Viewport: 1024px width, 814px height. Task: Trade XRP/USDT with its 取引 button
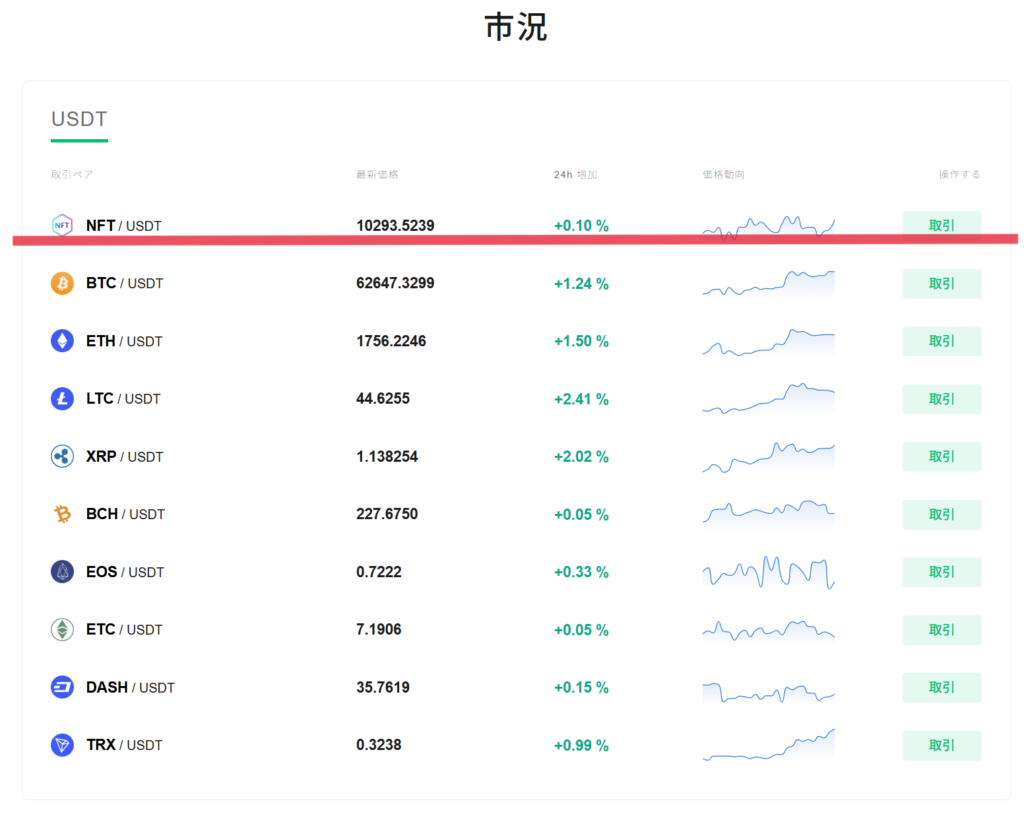click(x=942, y=457)
